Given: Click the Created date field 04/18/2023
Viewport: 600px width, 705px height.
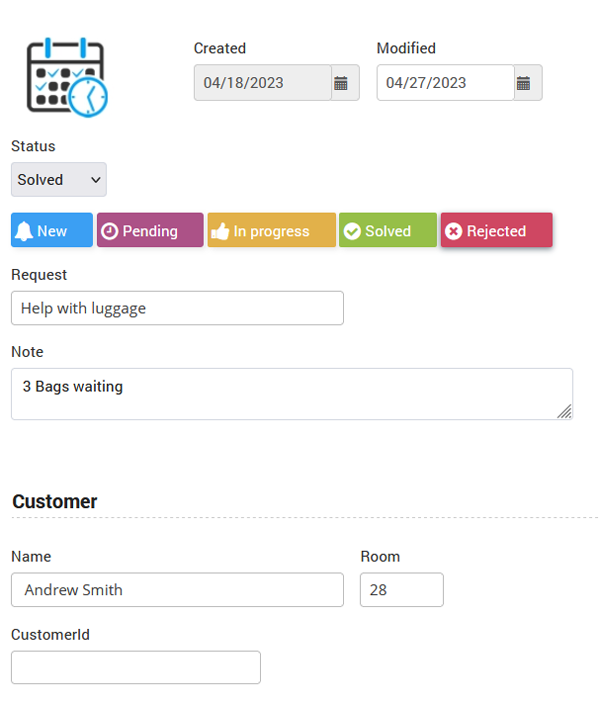Looking at the screenshot, I should tap(262, 83).
